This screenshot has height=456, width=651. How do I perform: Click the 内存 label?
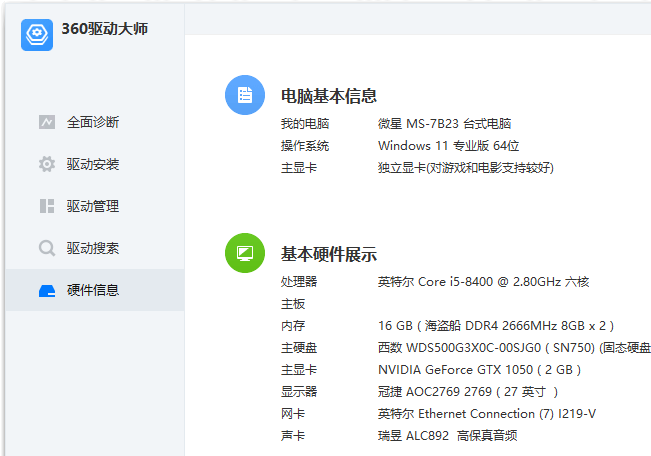point(293,326)
